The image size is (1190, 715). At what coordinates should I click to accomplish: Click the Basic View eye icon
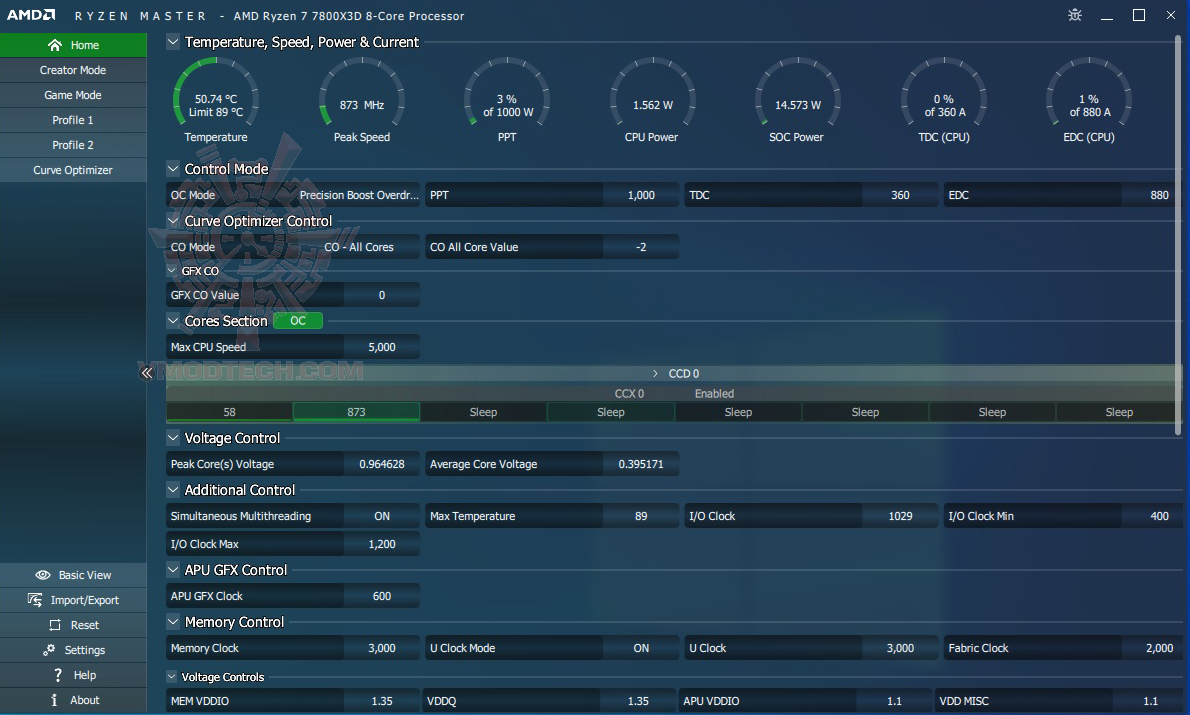click(43, 575)
